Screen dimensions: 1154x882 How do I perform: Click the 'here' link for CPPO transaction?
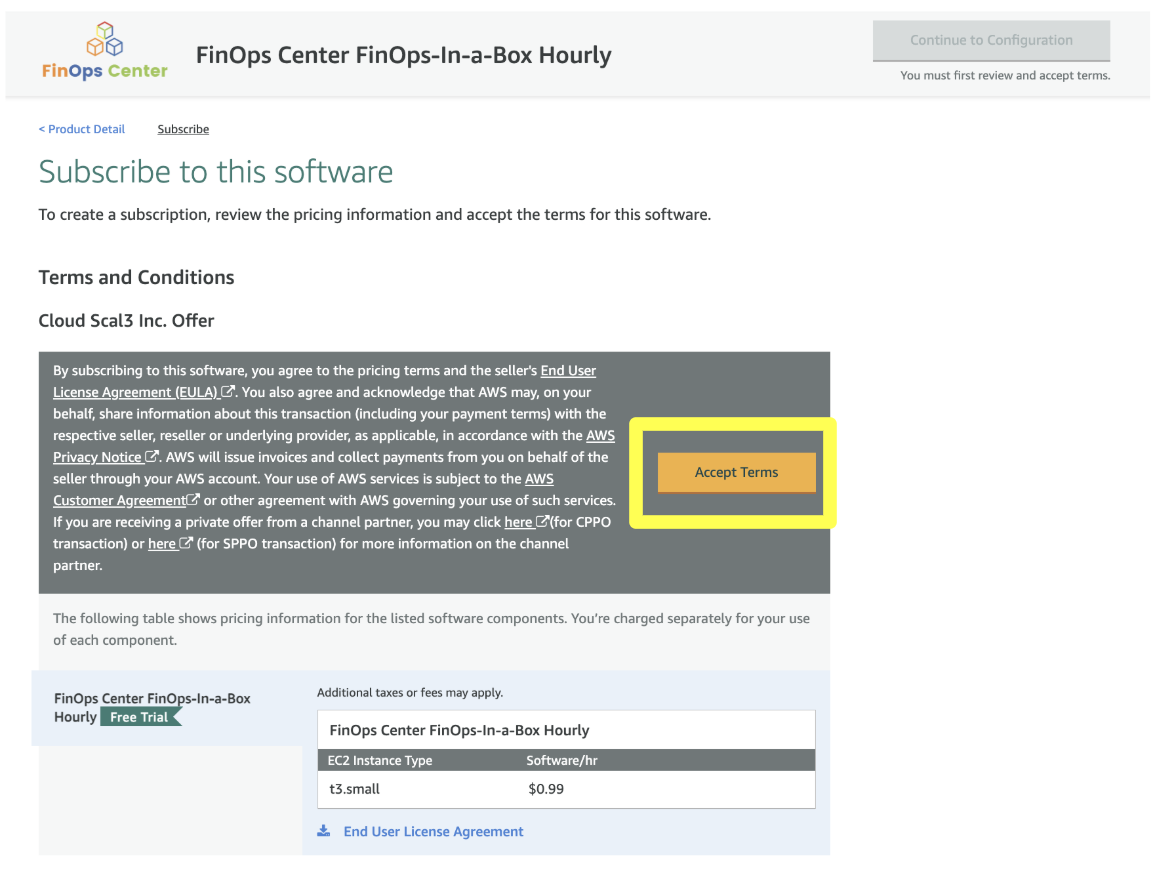click(518, 522)
